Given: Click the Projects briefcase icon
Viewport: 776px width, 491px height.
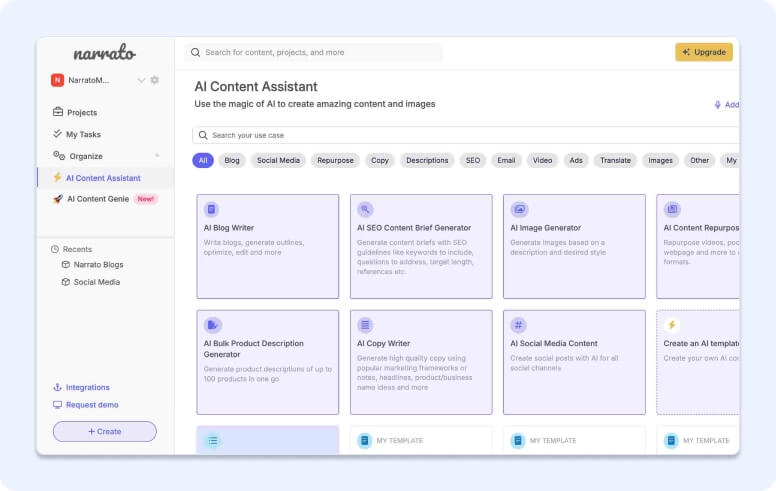Looking at the screenshot, I should pyautogui.click(x=58, y=112).
